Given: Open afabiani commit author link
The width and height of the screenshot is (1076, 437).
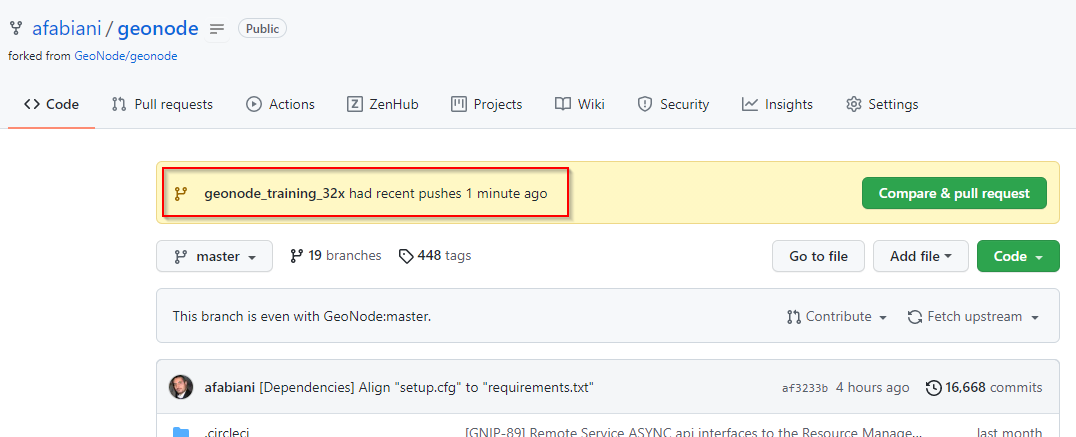Looking at the screenshot, I should click(230, 388).
